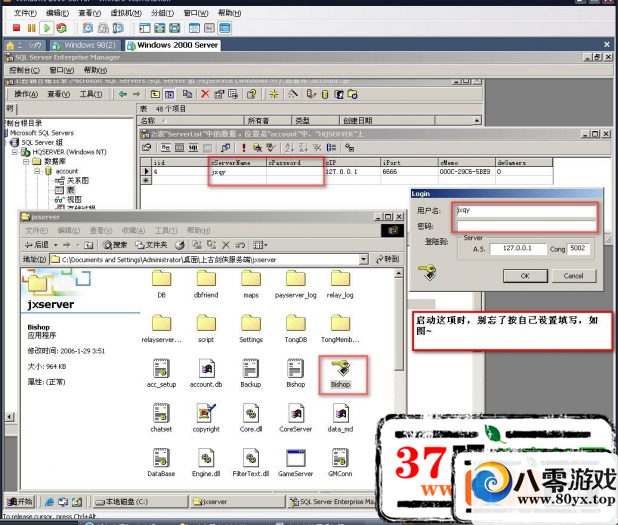Click the VMware green play (power on) button

(47, 28)
